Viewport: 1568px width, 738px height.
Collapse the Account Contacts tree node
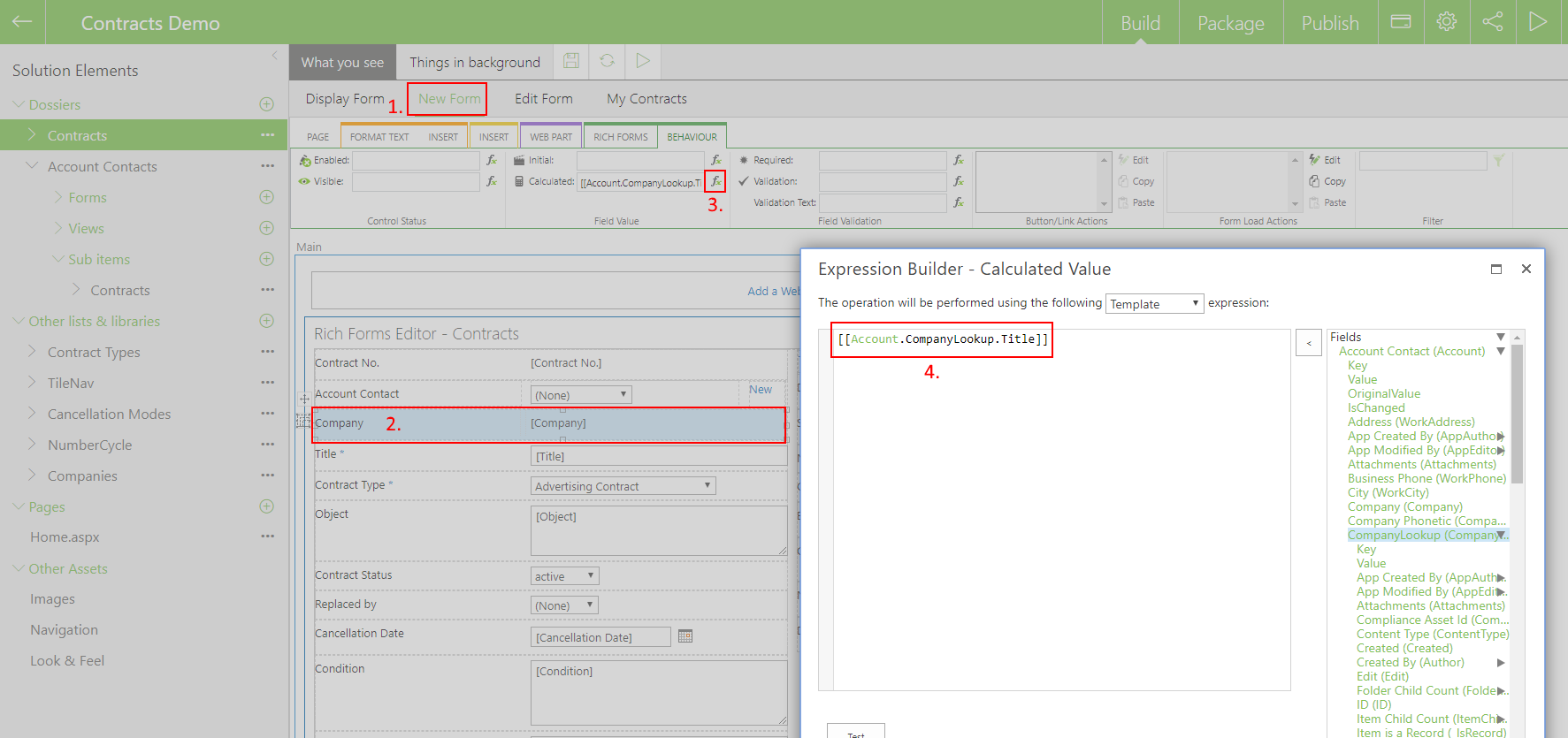click(33, 166)
